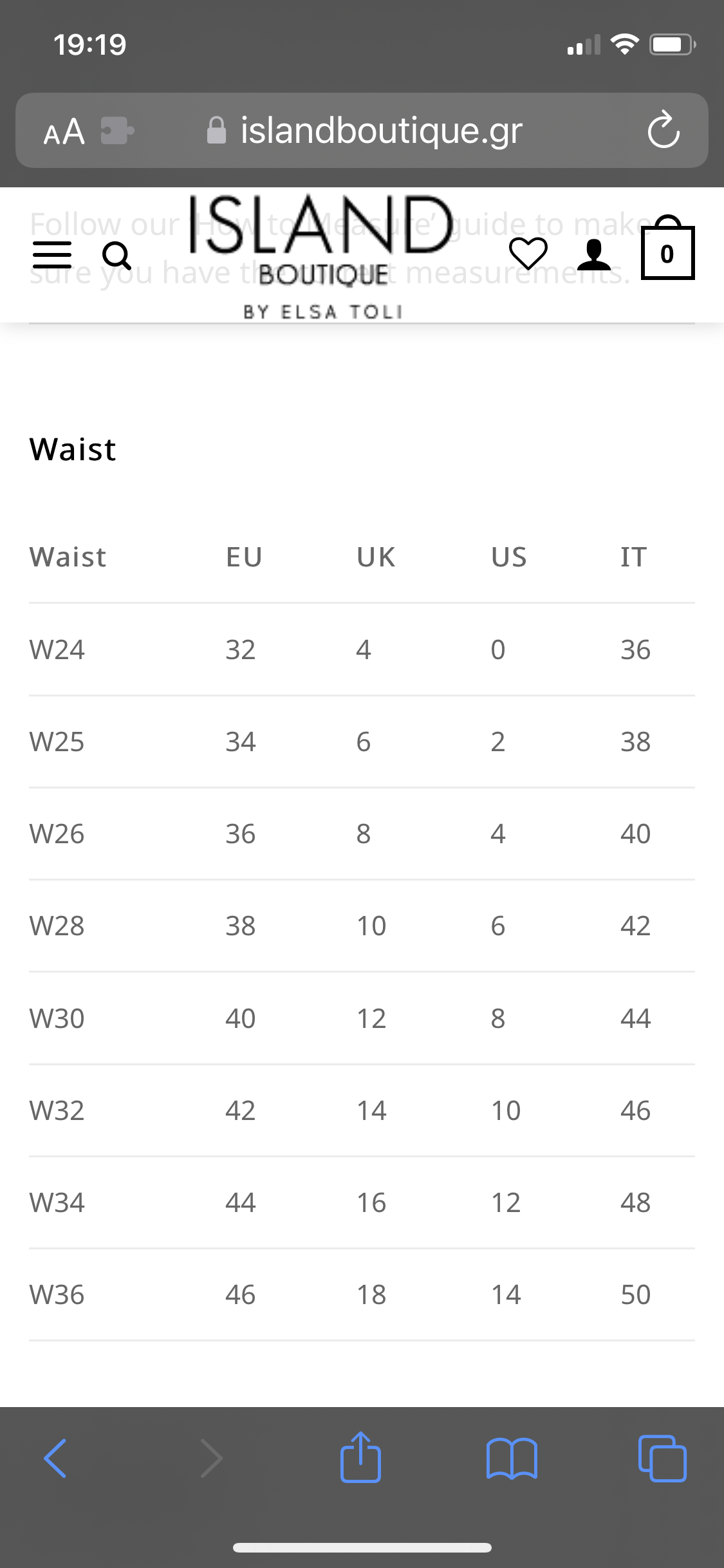Tap the islandboutique.gr address bar
This screenshot has height=1568, width=724.
[362, 131]
